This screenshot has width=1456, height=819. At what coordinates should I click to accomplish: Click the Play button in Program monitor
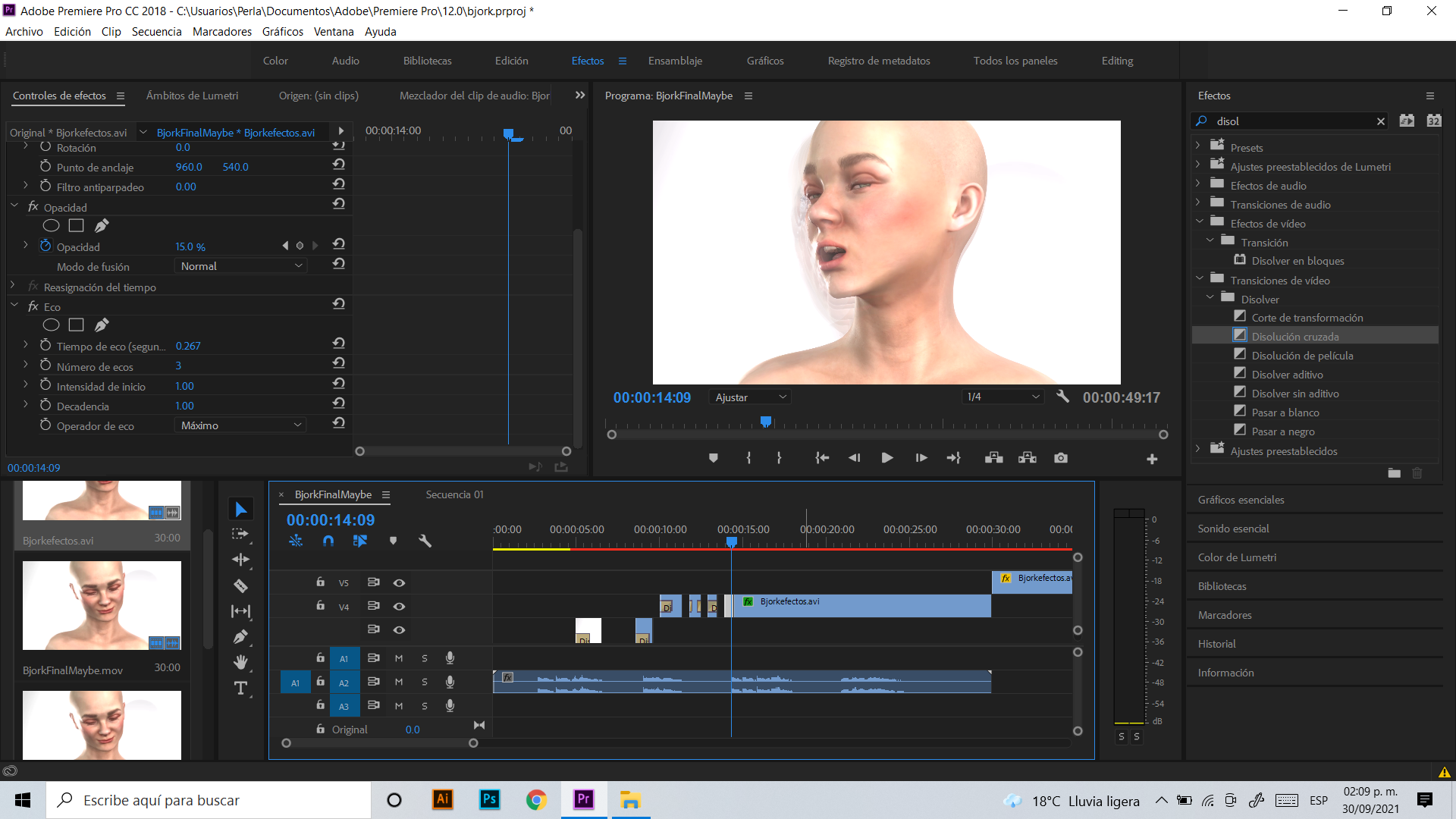[886, 458]
